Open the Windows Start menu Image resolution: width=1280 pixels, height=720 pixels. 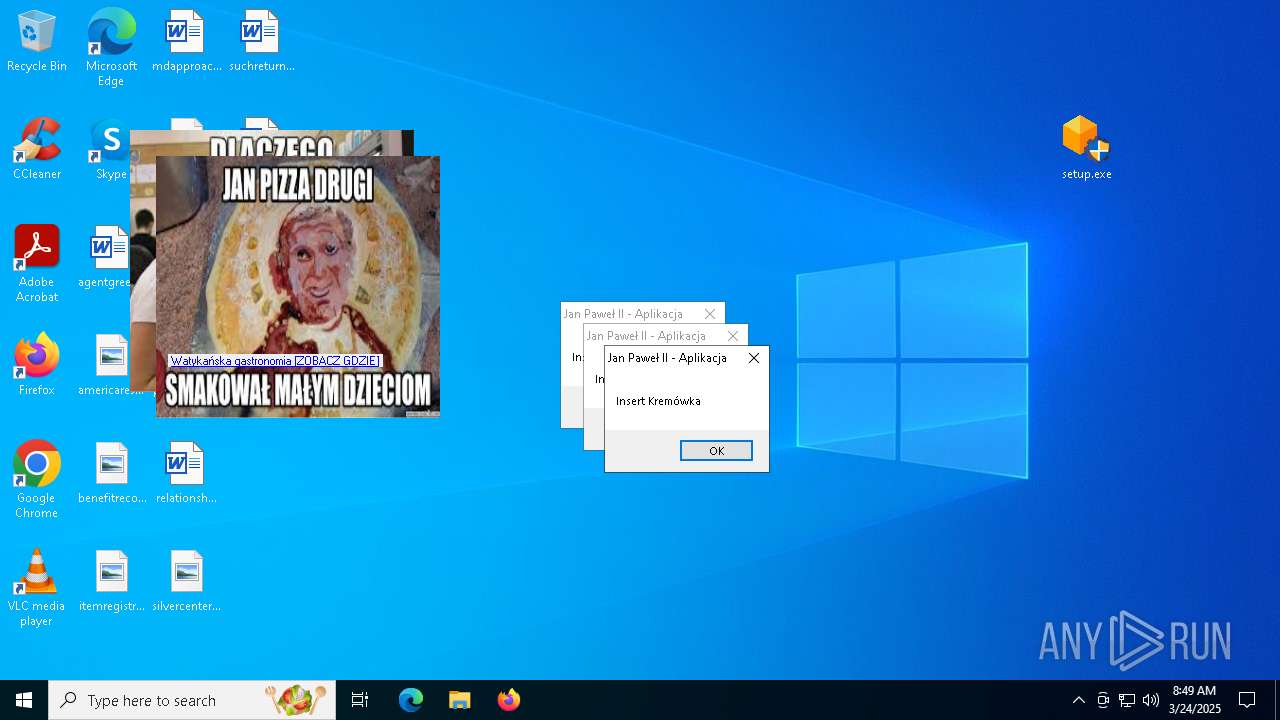pyautogui.click(x=24, y=700)
